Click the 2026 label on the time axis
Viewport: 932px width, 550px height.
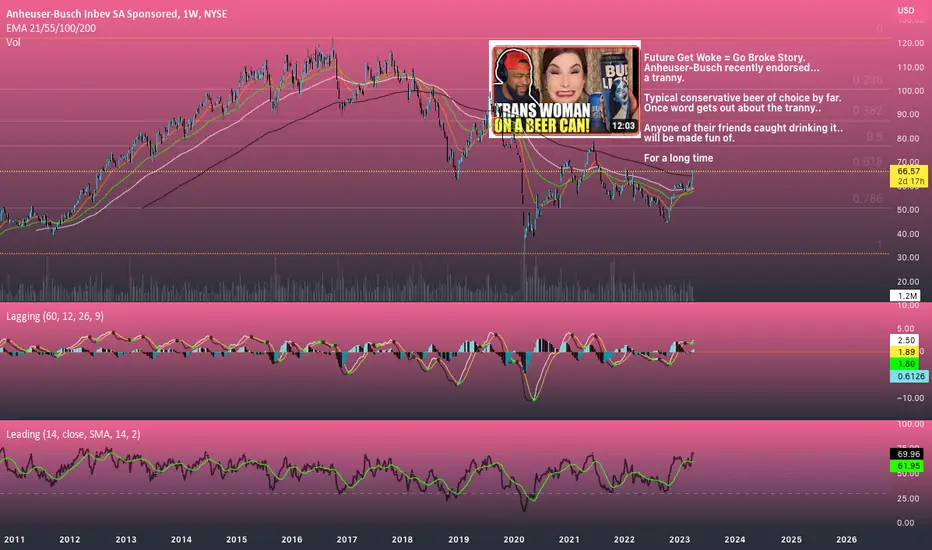846,539
